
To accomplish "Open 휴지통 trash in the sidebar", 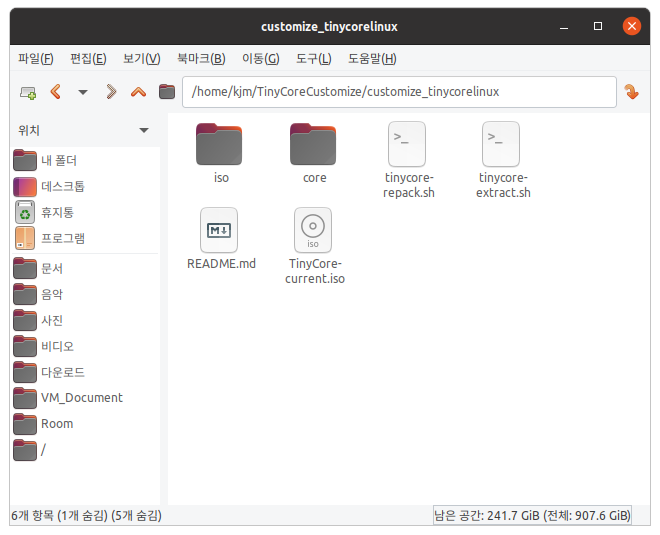I will (85, 212).
